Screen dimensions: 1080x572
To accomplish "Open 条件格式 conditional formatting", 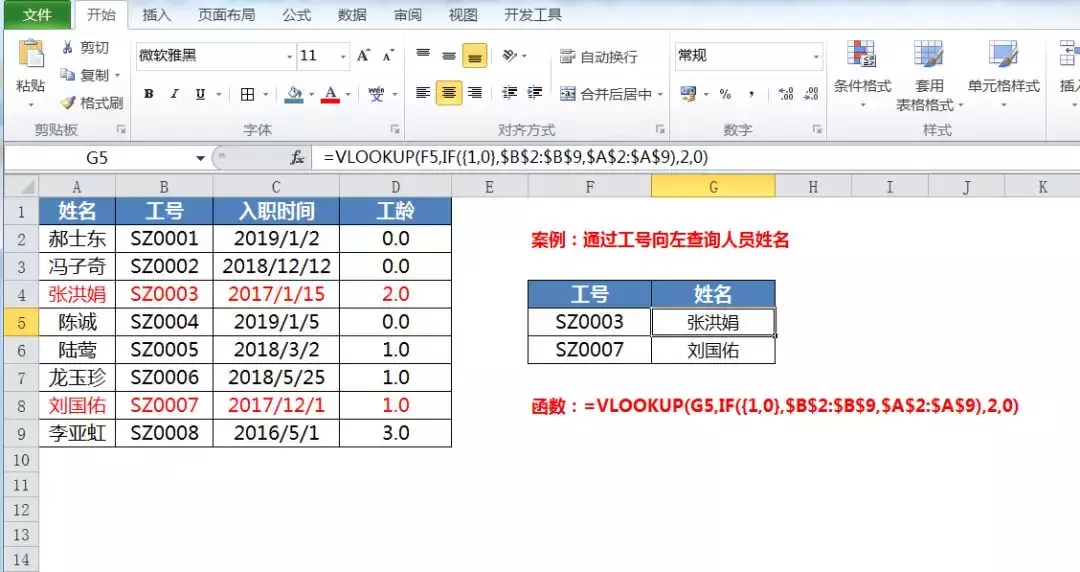I will [862, 74].
